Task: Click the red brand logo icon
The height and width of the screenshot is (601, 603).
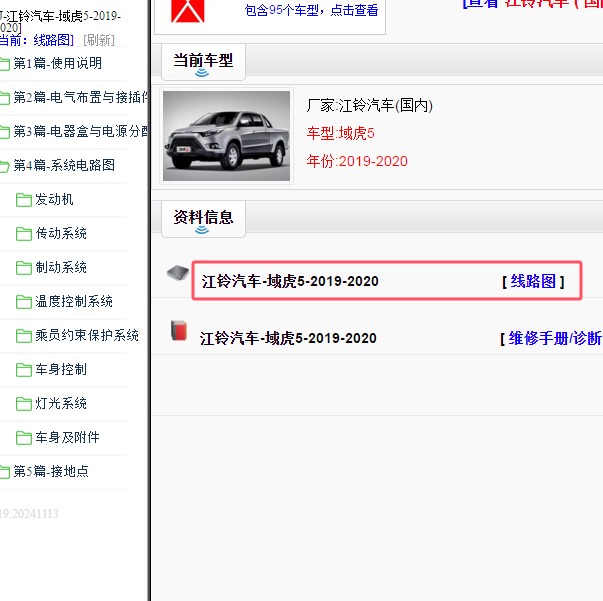Action: [188, 11]
